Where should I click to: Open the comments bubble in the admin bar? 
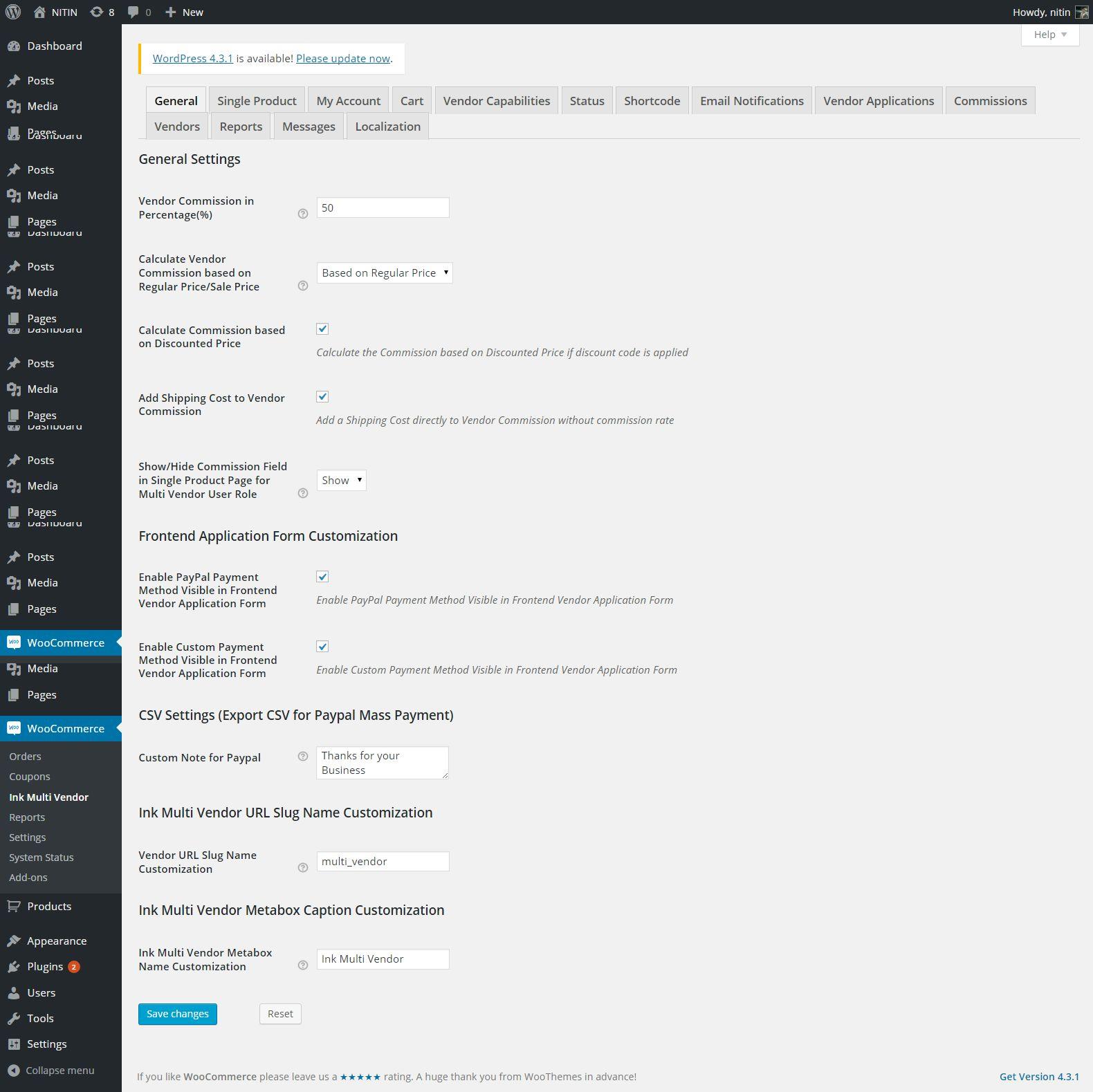[x=134, y=12]
